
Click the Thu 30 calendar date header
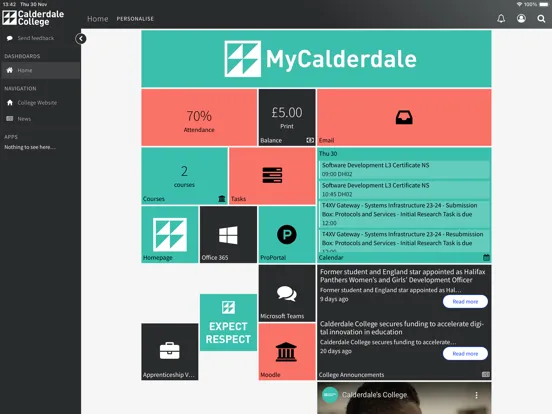point(328,153)
